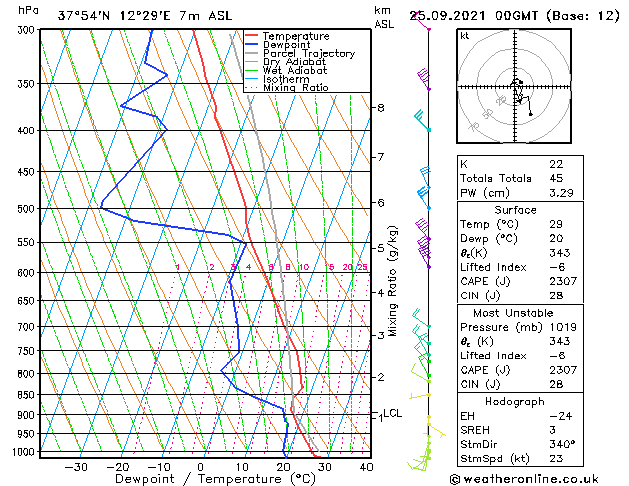This screenshot has width=629, height=486.
Task: Click the -30 temperature axis label
Action: coord(76,467)
